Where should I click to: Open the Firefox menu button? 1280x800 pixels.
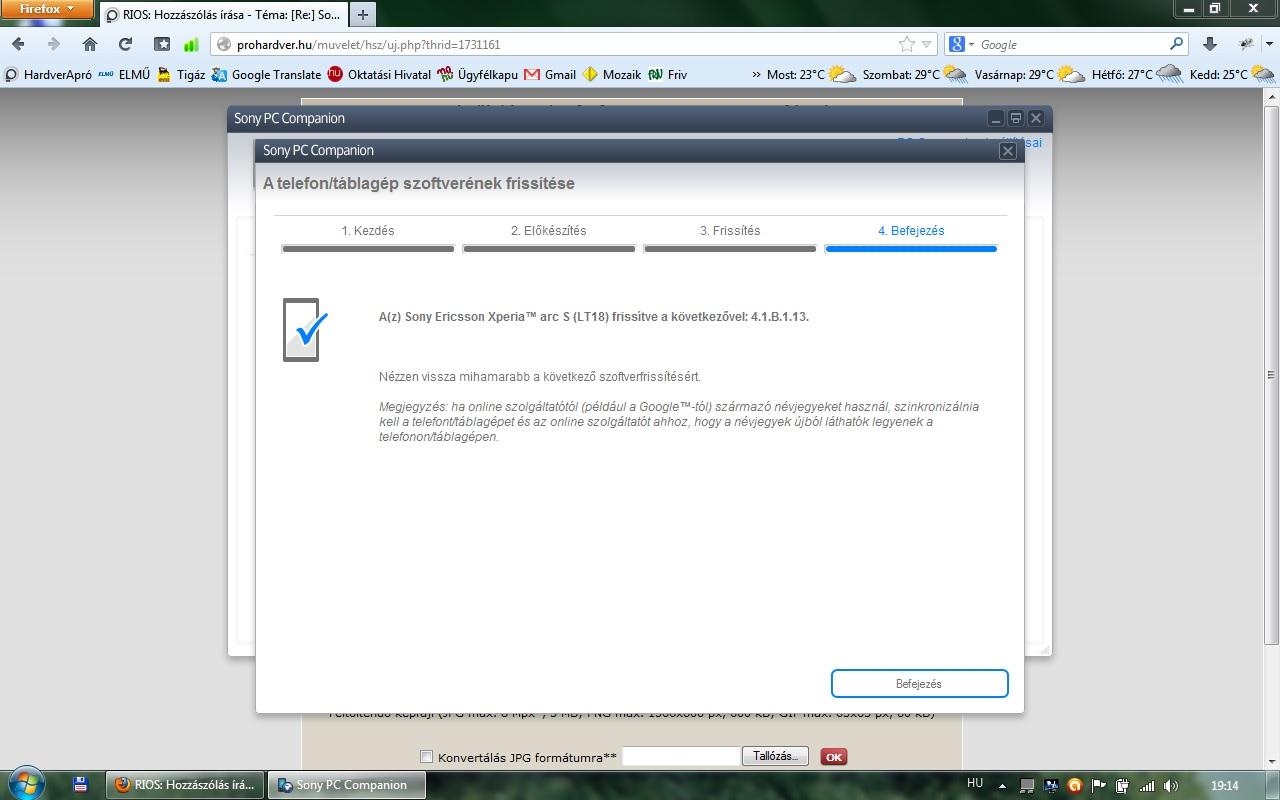[47, 10]
